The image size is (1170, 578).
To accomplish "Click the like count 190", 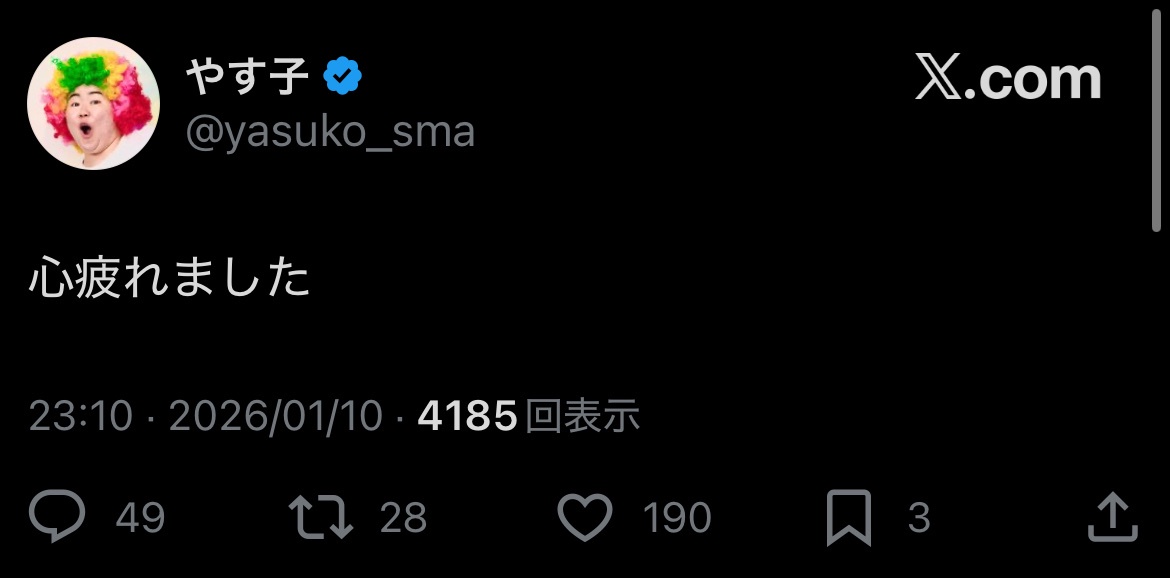I will (677, 518).
